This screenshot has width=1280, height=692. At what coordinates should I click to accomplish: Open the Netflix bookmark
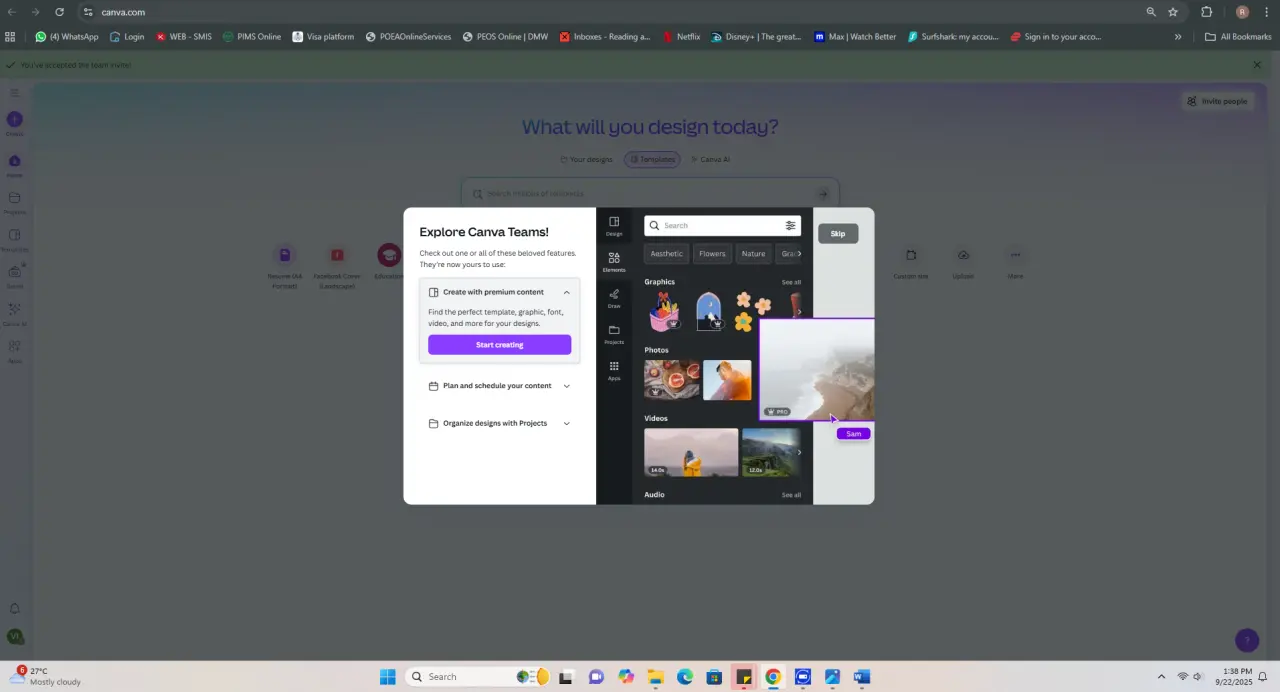pyautogui.click(x=681, y=37)
